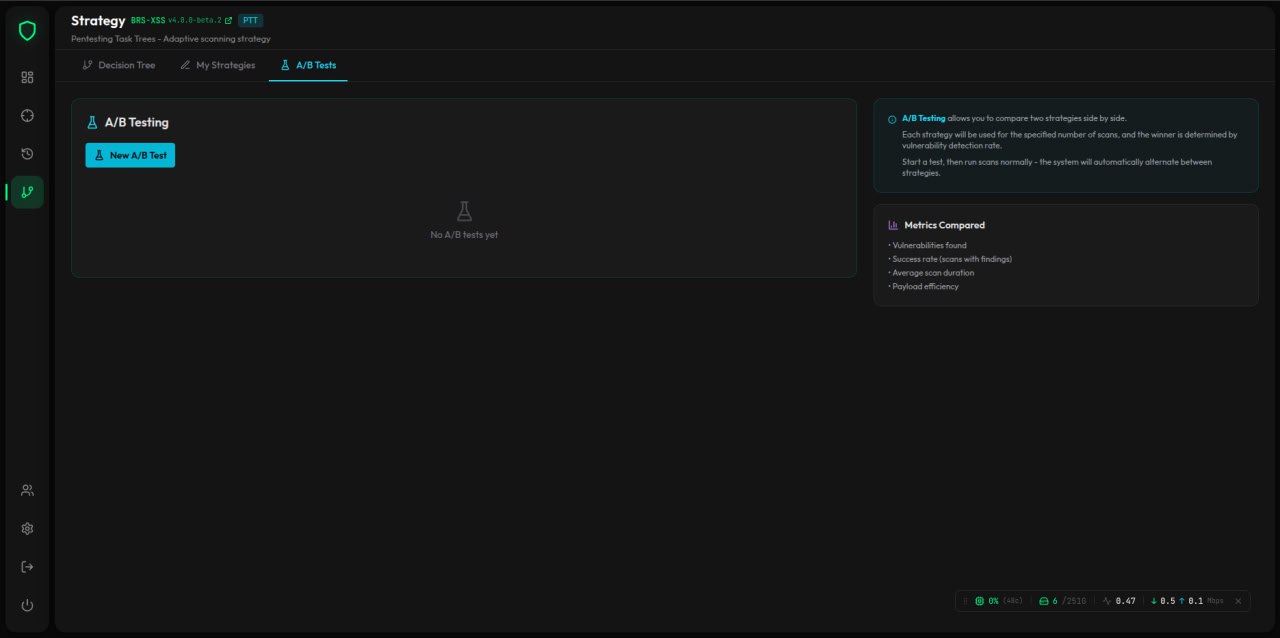
Task: Select the active Strategy branch icon in sidebar
Action: coord(27,192)
